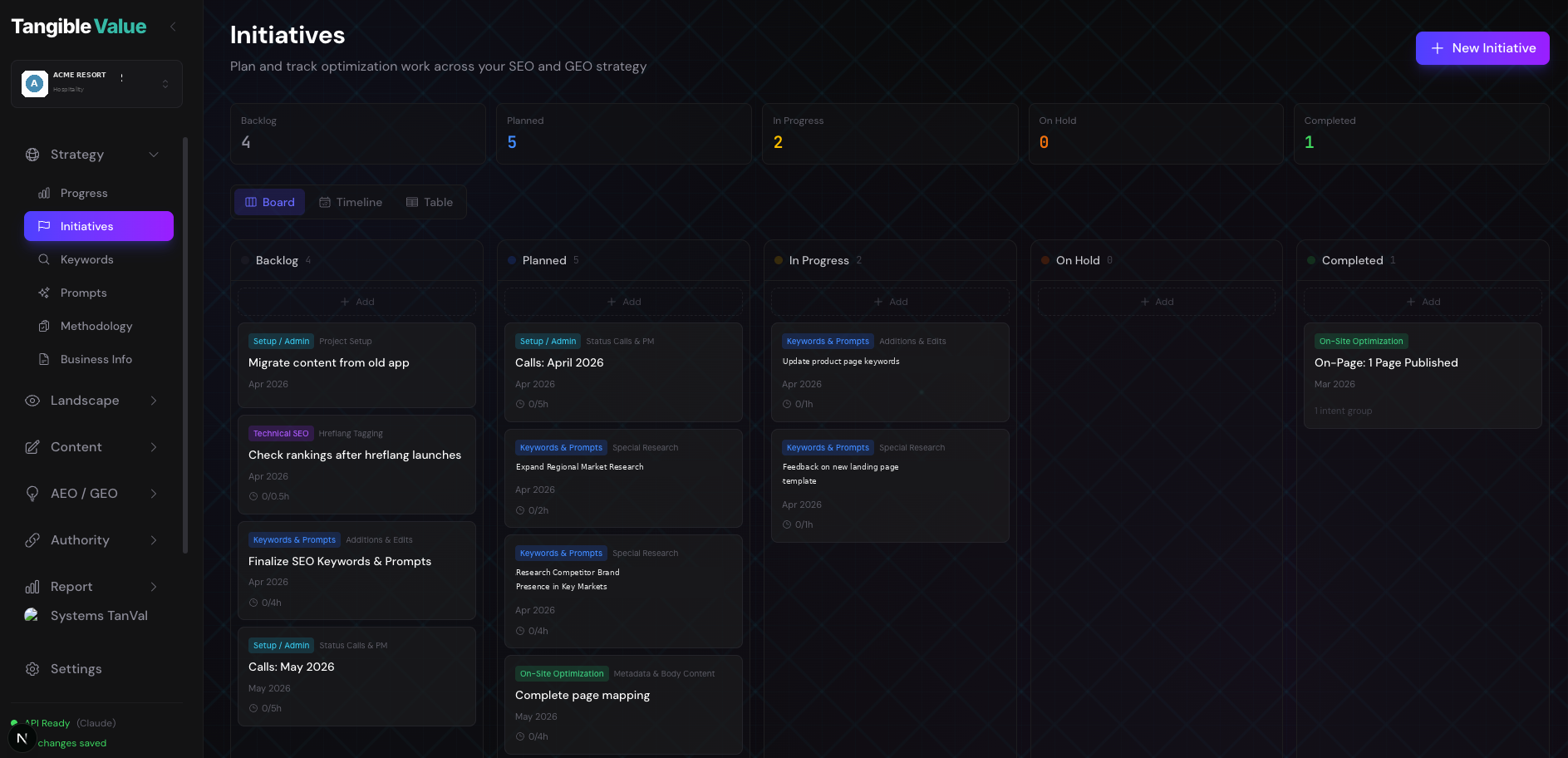Open the Calls: April 2026 card
The width and height of the screenshot is (1568, 758).
623,372
